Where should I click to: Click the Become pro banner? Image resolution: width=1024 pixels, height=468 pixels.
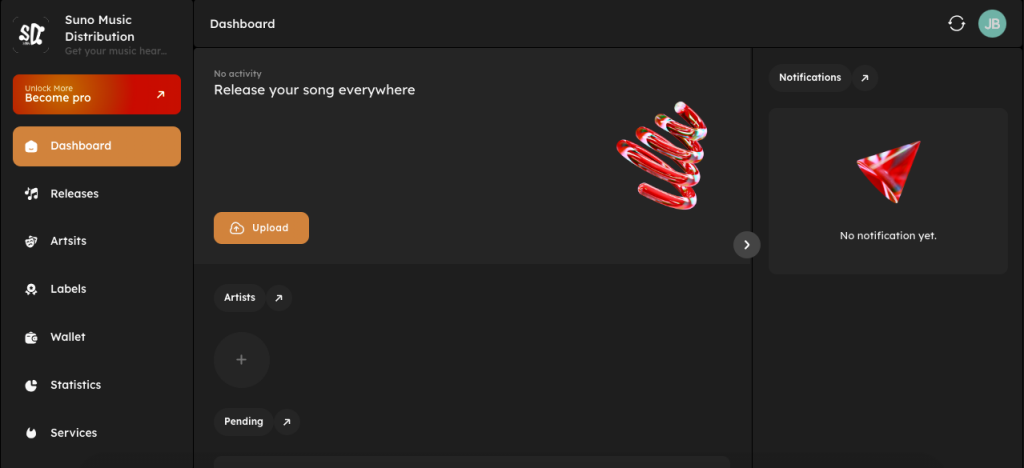[x=97, y=95]
